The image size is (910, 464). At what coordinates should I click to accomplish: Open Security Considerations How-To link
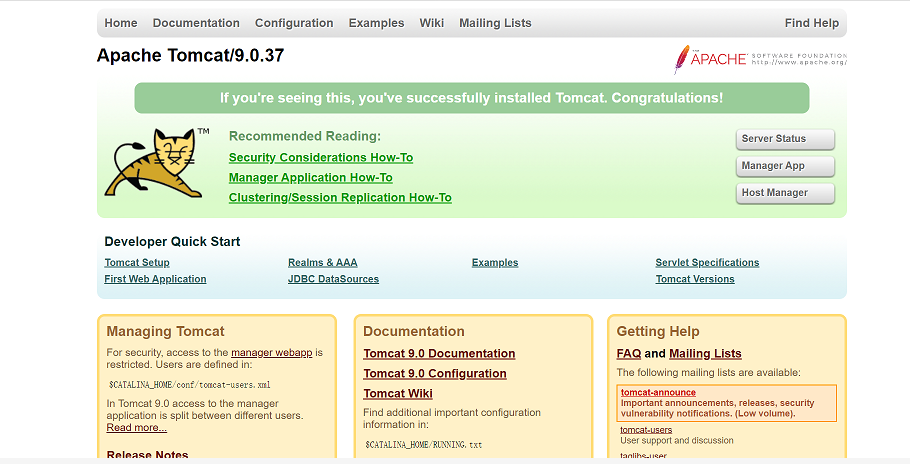click(x=321, y=158)
